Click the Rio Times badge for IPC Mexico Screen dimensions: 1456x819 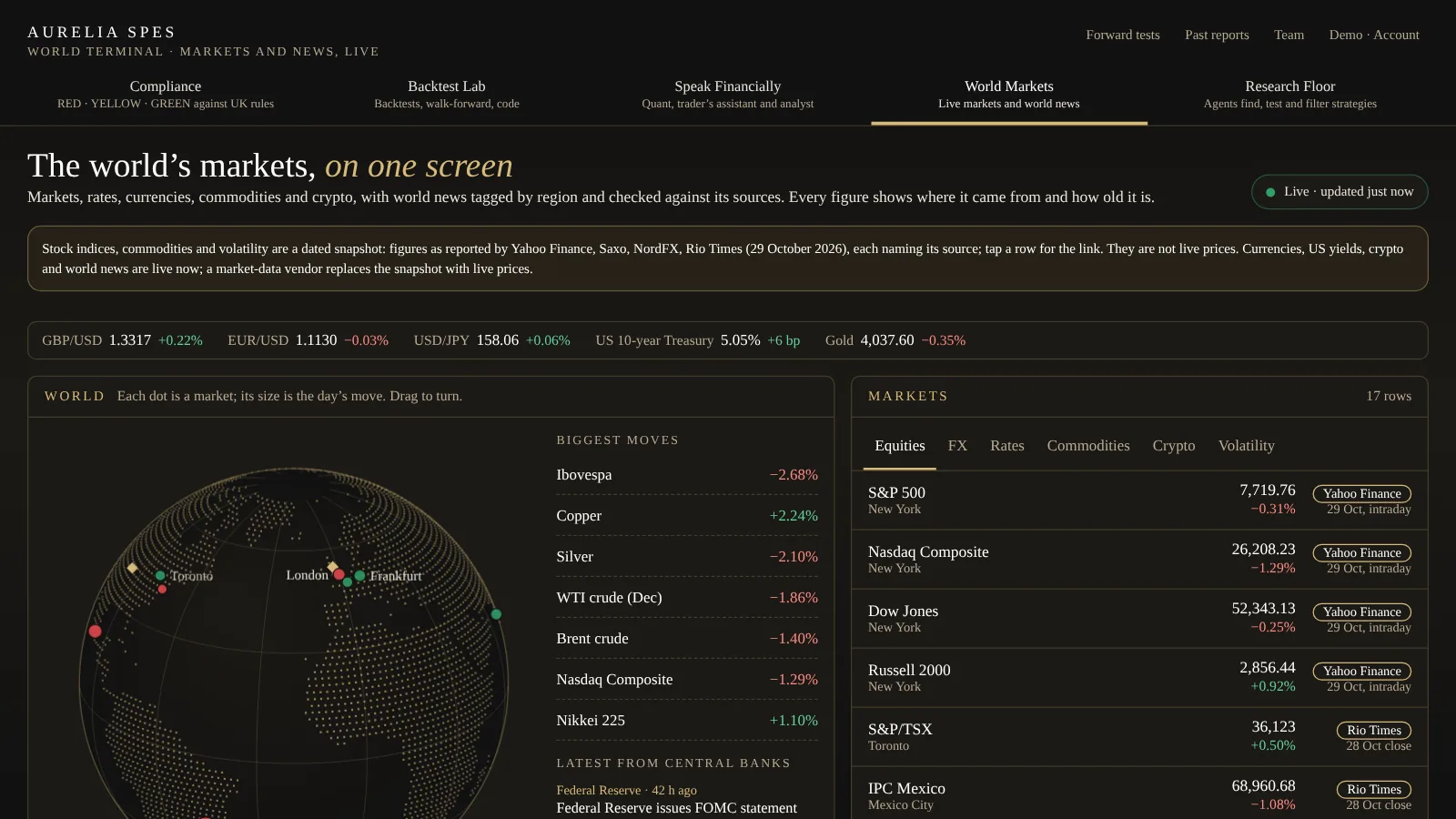click(x=1374, y=789)
